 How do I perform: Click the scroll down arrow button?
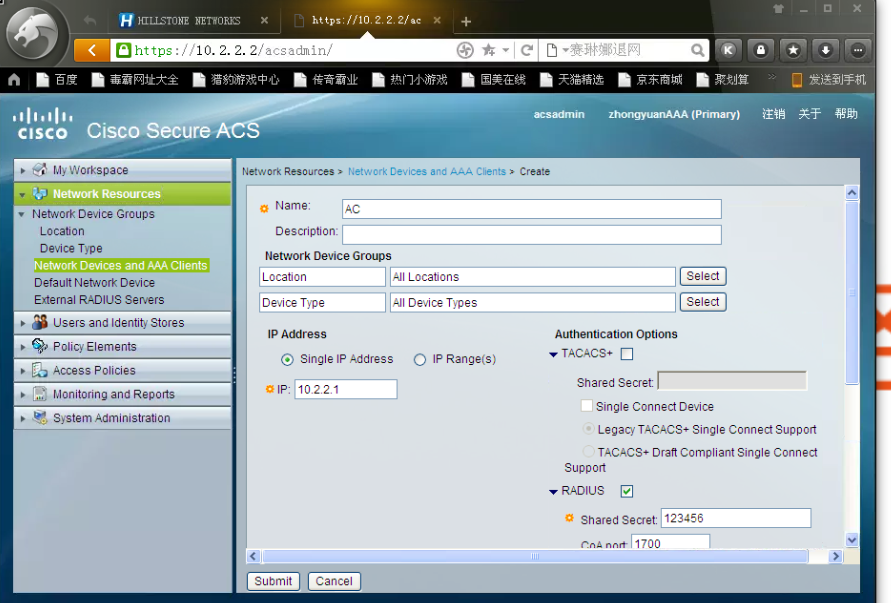(852, 540)
